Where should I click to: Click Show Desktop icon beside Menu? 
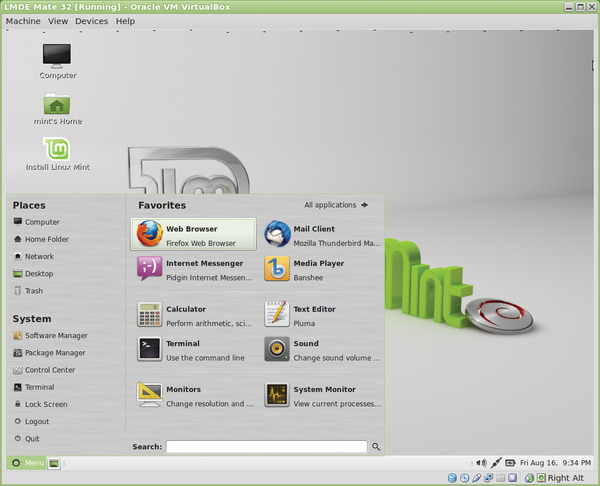[x=54, y=463]
